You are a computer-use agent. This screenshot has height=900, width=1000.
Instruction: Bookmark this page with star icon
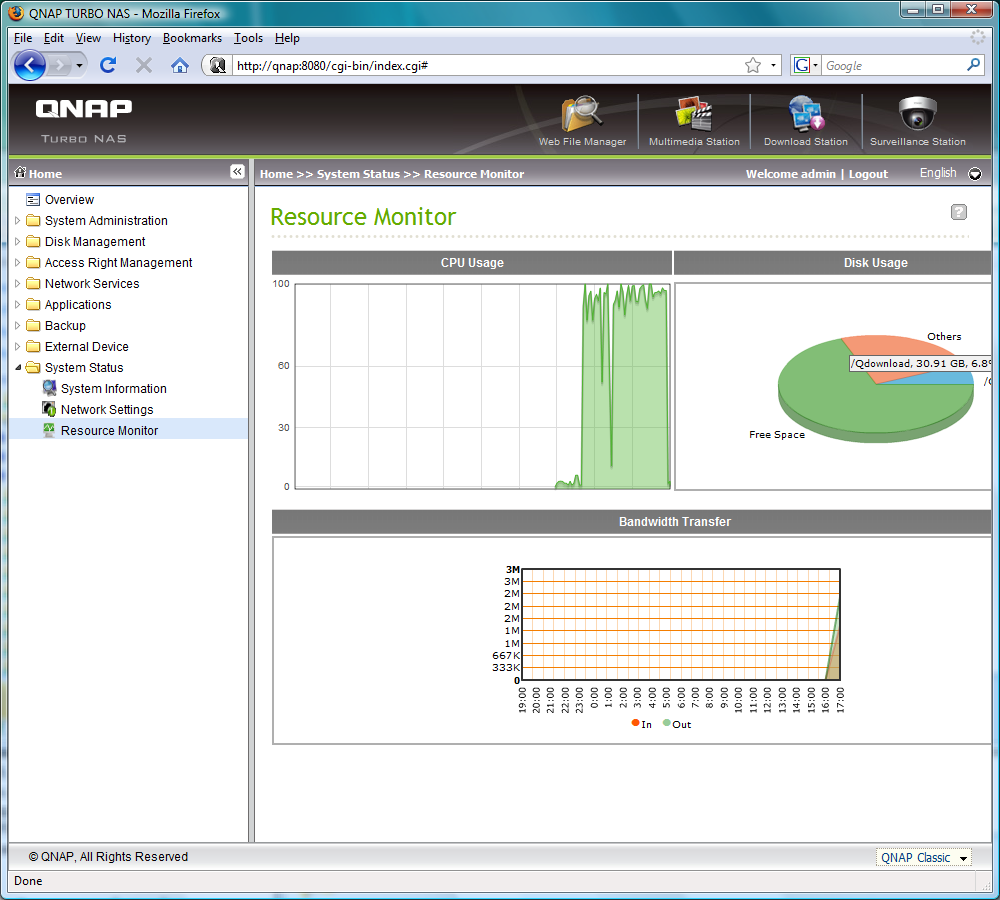(753, 65)
